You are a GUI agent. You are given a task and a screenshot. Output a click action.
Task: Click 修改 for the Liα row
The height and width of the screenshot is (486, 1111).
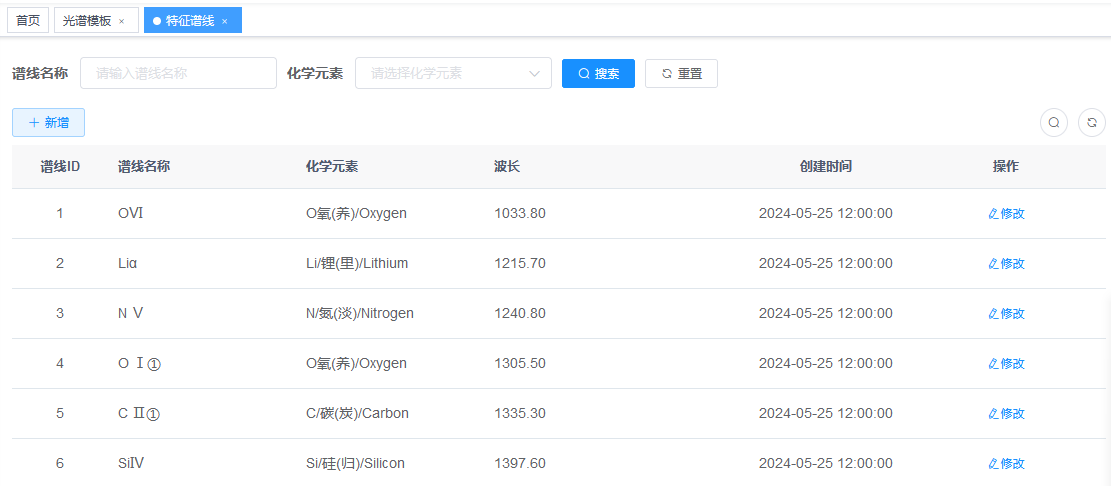click(1006, 263)
